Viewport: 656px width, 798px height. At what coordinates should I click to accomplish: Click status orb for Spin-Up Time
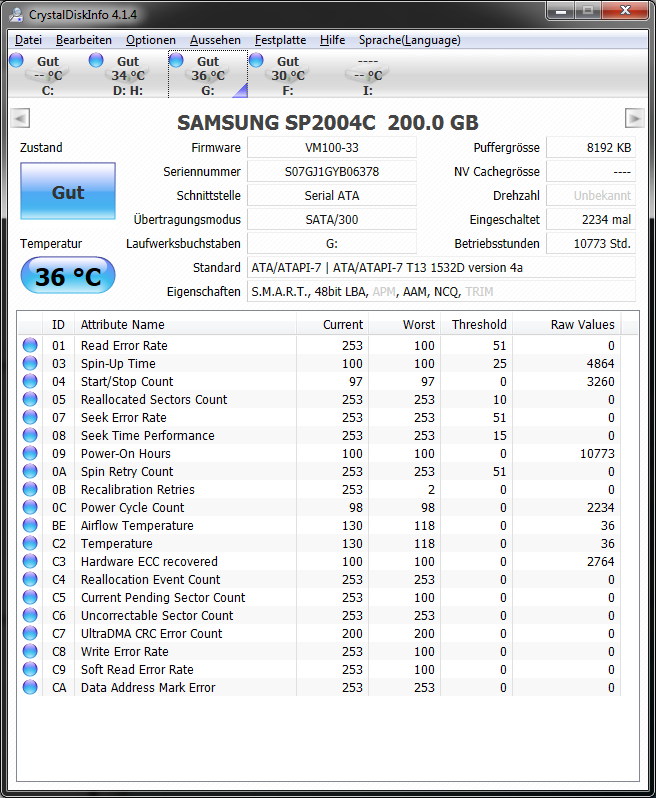pos(30,363)
